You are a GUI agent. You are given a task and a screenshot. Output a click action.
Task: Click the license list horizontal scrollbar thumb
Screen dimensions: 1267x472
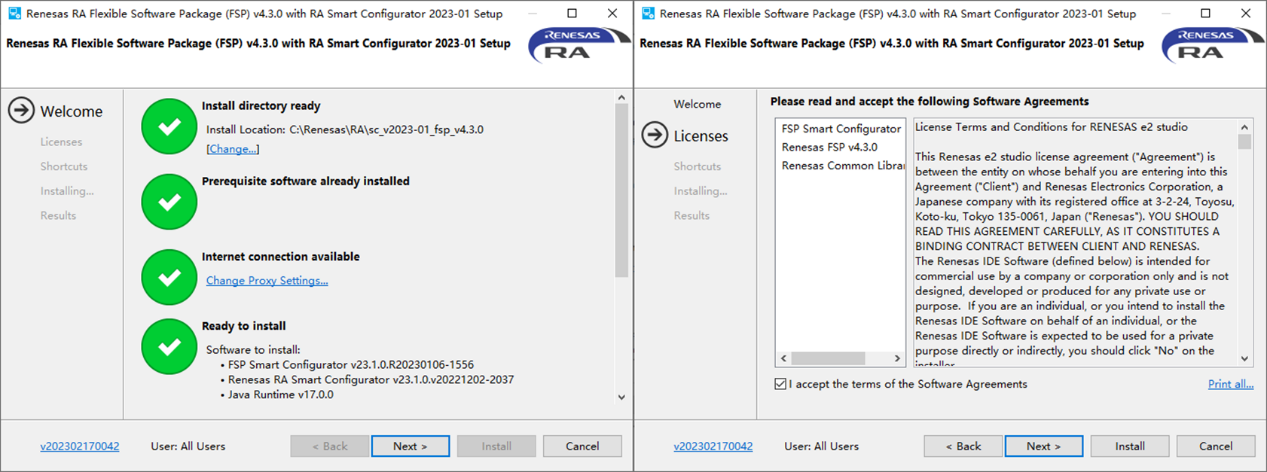point(828,358)
